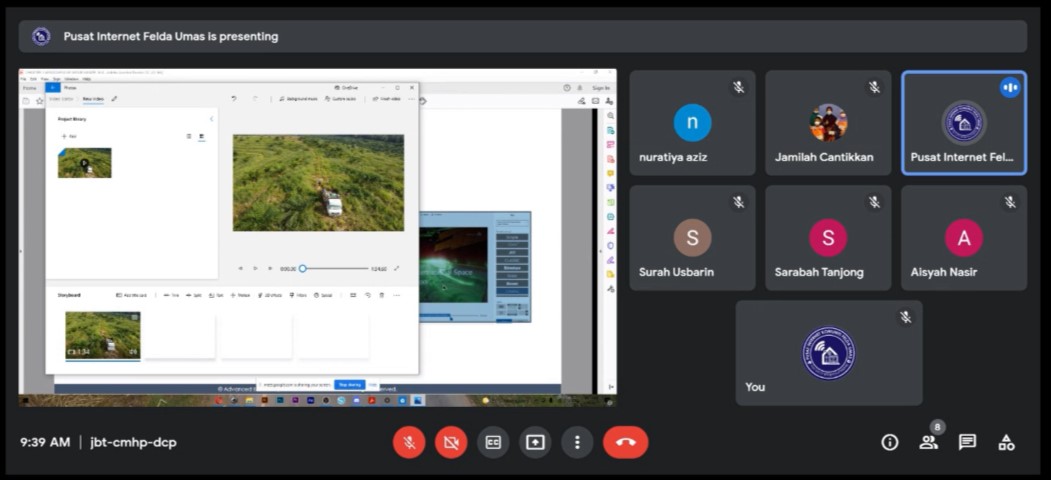Leave the call with the red hang-up button
1051x480 pixels.
pyautogui.click(x=626, y=442)
